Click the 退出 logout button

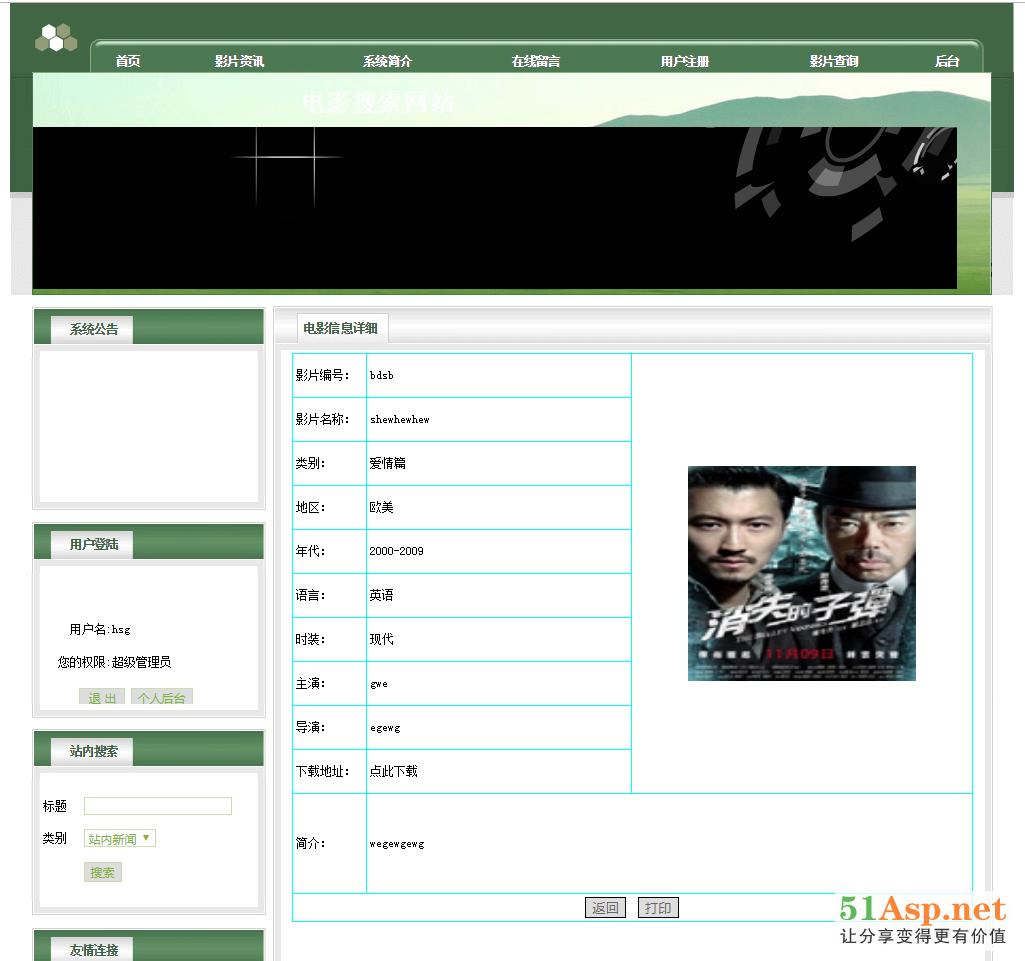pyautogui.click(x=102, y=697)
